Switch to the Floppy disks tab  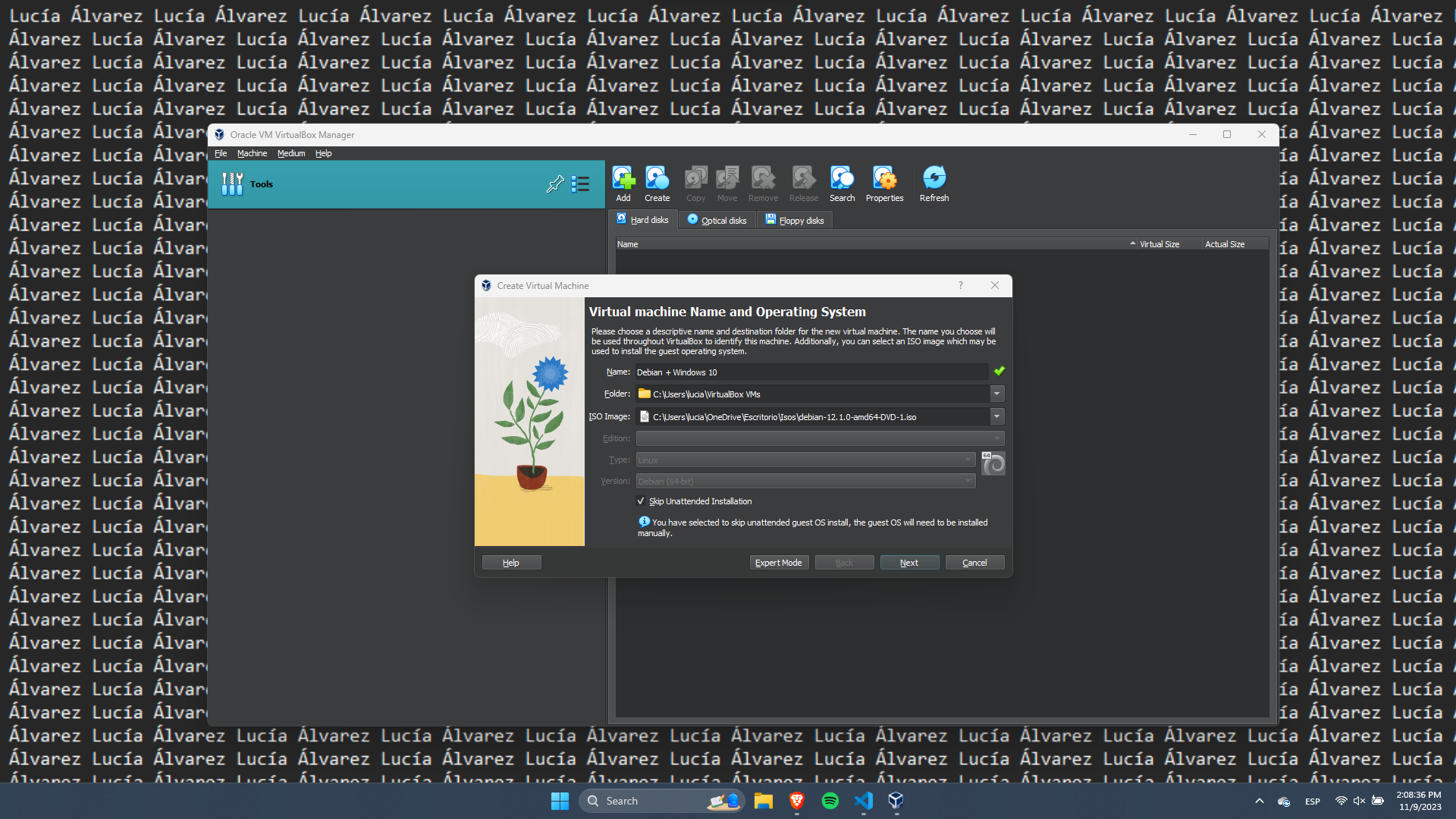pos(795,220)
